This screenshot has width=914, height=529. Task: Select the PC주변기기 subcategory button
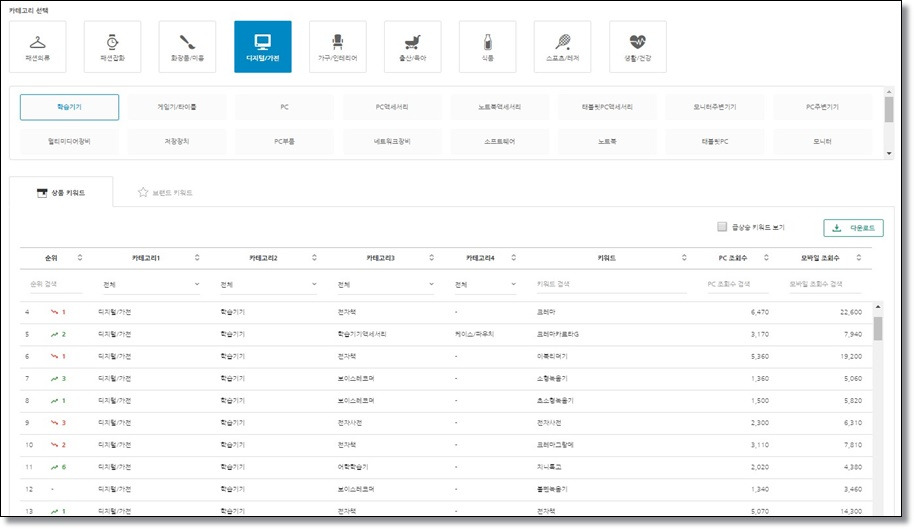click(x=822, y=107)
